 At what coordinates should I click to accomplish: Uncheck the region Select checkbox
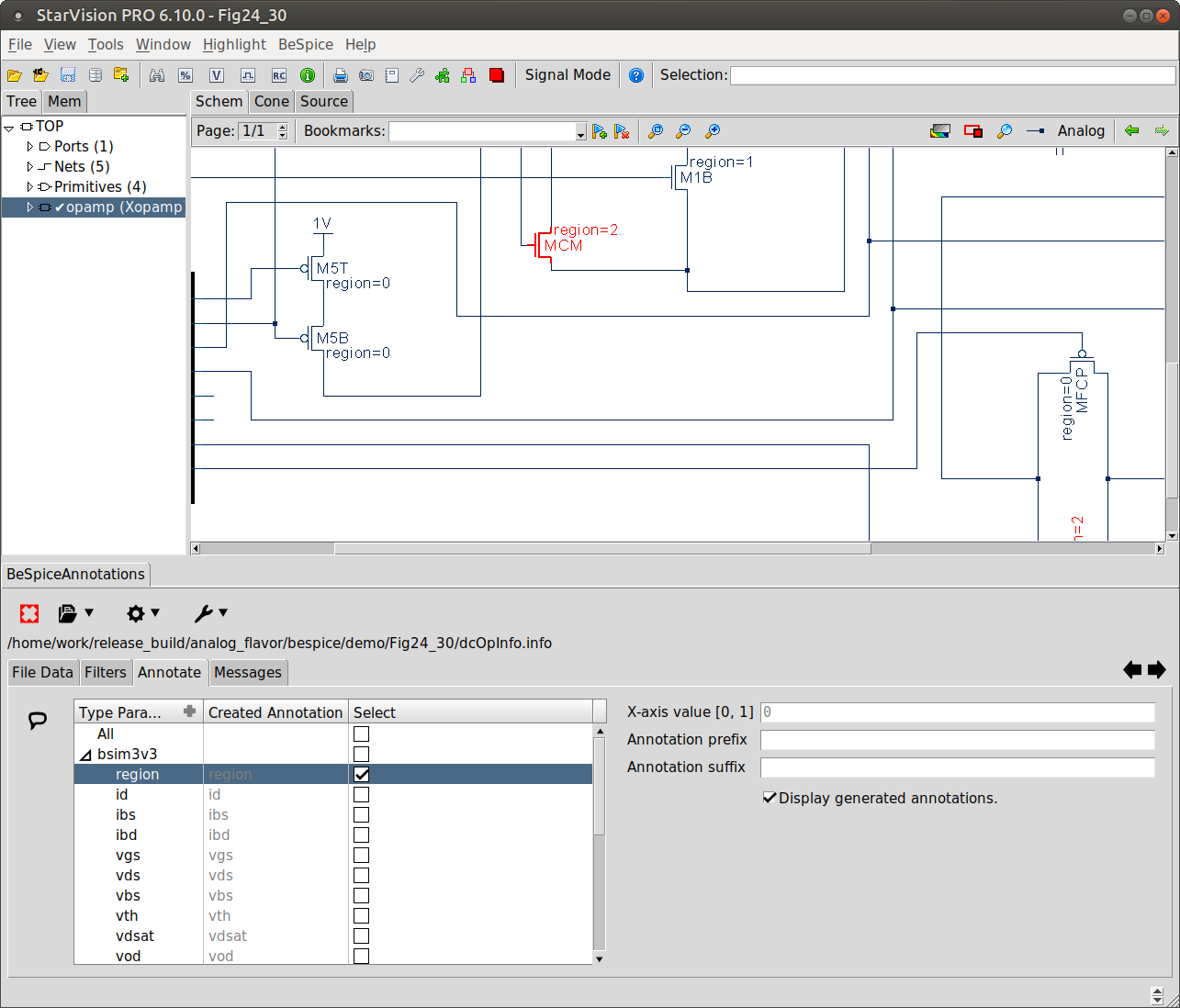click(x=362, y=774)
